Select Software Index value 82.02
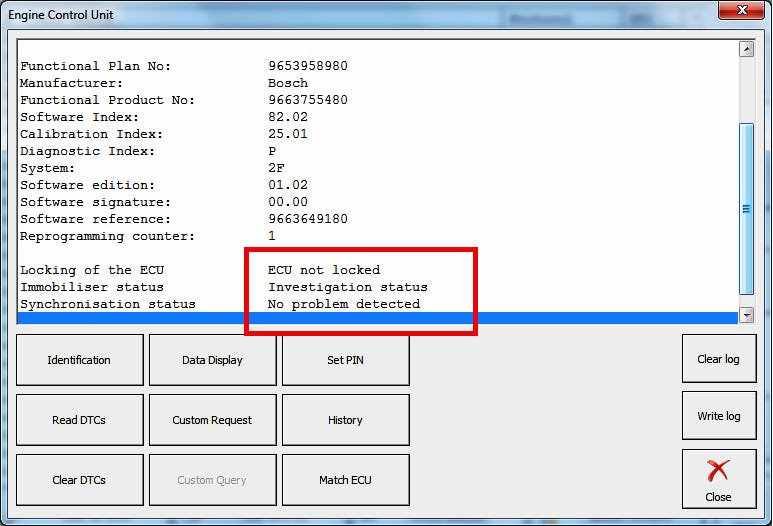The image size is (773, 526). pos(288,117)
